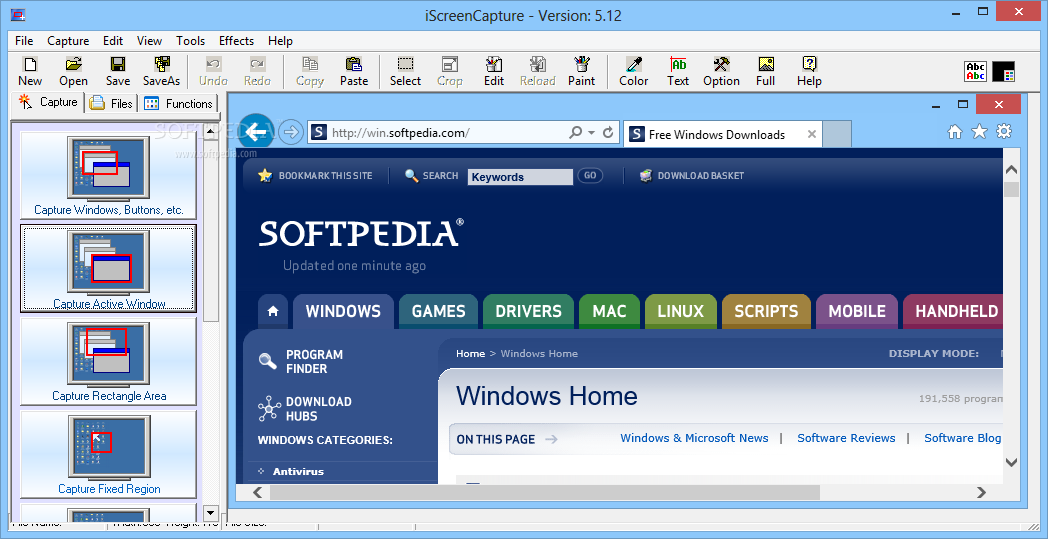
Task: Click capture list scroll down arrow
Action: coord(211,514)
